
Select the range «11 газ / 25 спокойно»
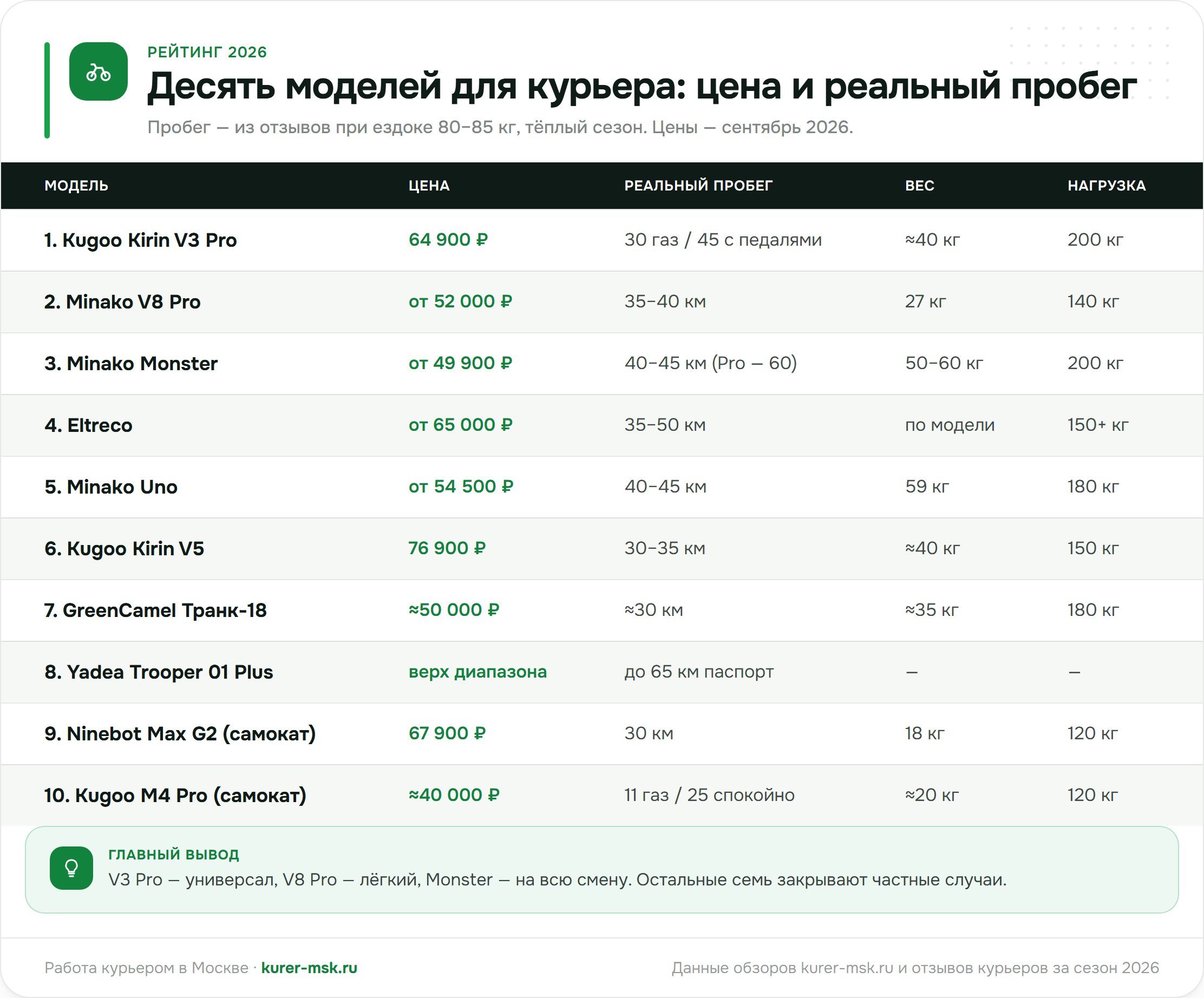(709, 795)
